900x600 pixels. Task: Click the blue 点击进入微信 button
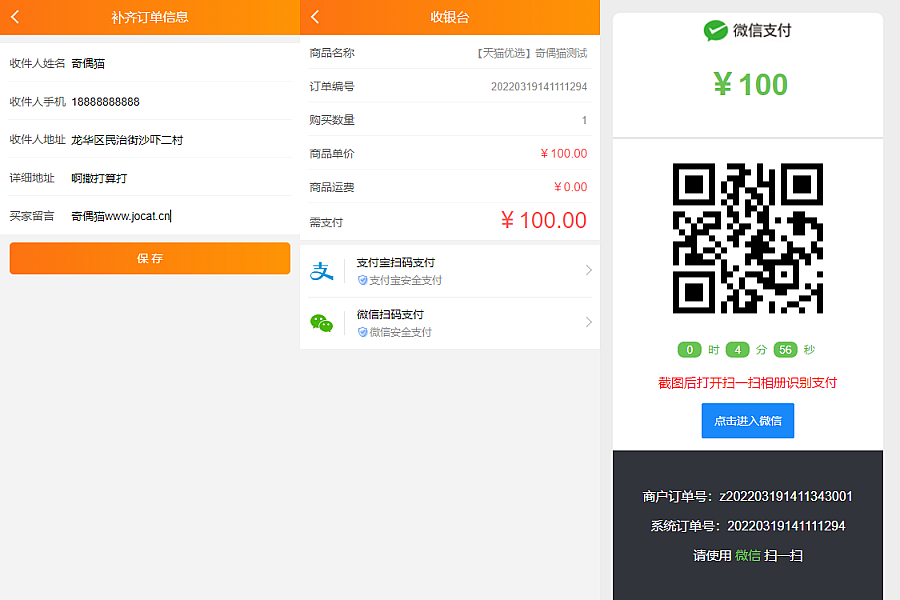747,421
